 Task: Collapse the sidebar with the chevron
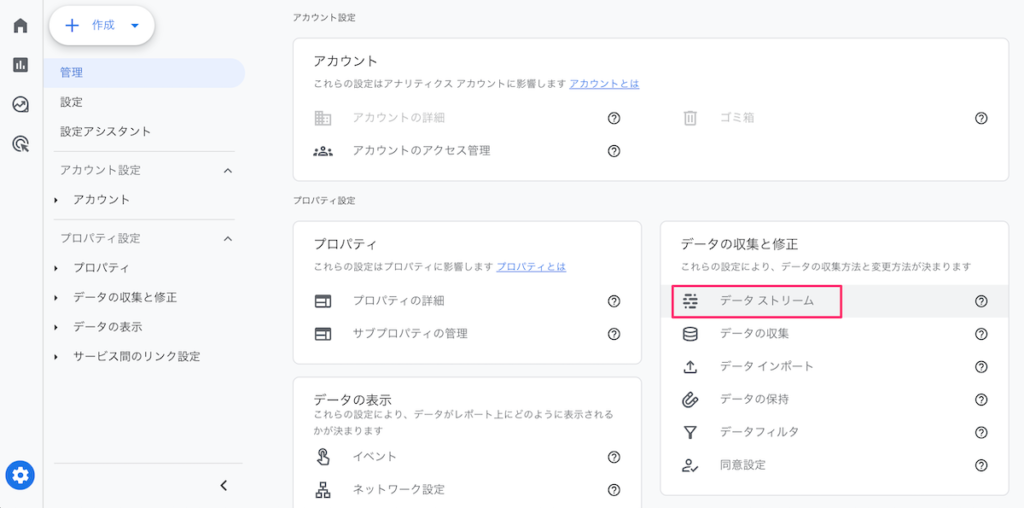tap(223, 486)
